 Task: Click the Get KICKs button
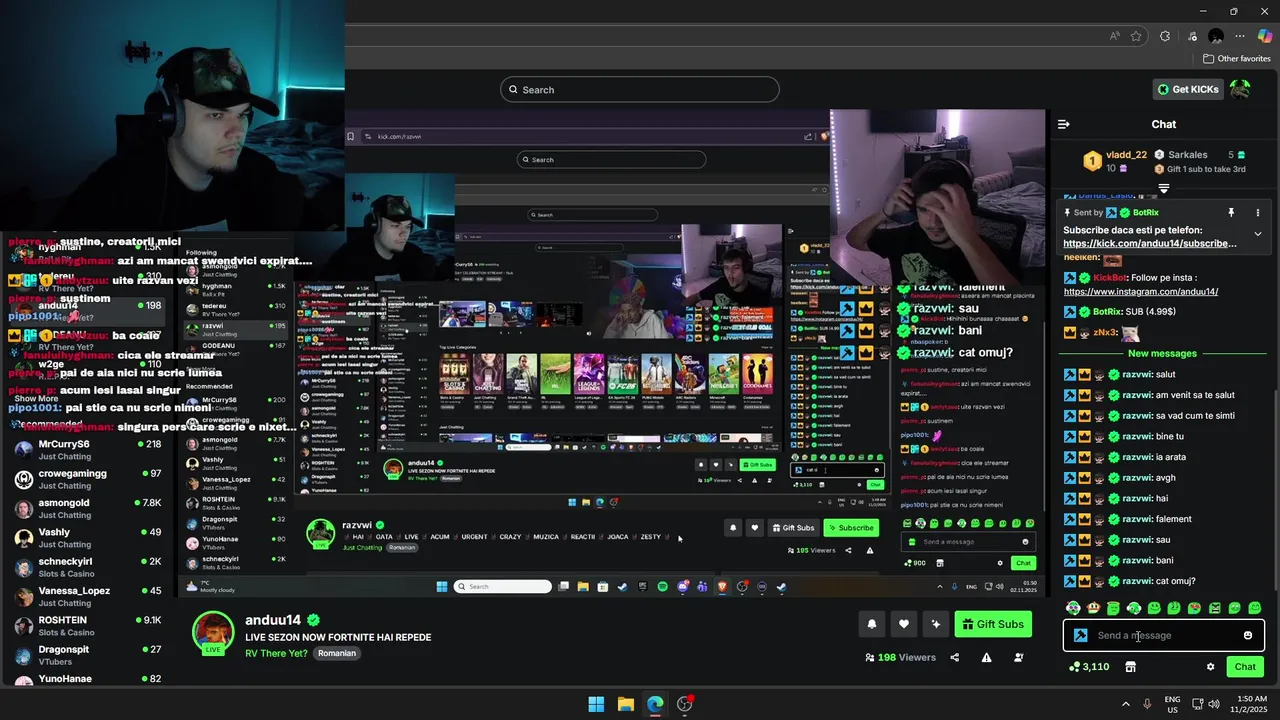1188,89
